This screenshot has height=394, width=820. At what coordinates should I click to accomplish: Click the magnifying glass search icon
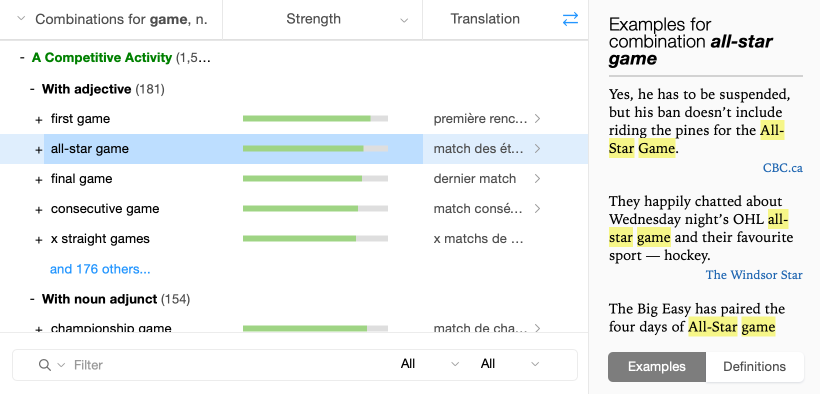45,365
